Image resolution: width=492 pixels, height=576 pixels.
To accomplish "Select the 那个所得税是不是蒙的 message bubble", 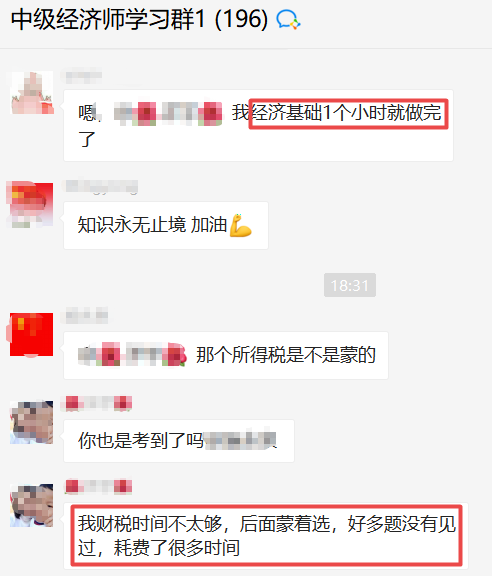I will (226, 355).
